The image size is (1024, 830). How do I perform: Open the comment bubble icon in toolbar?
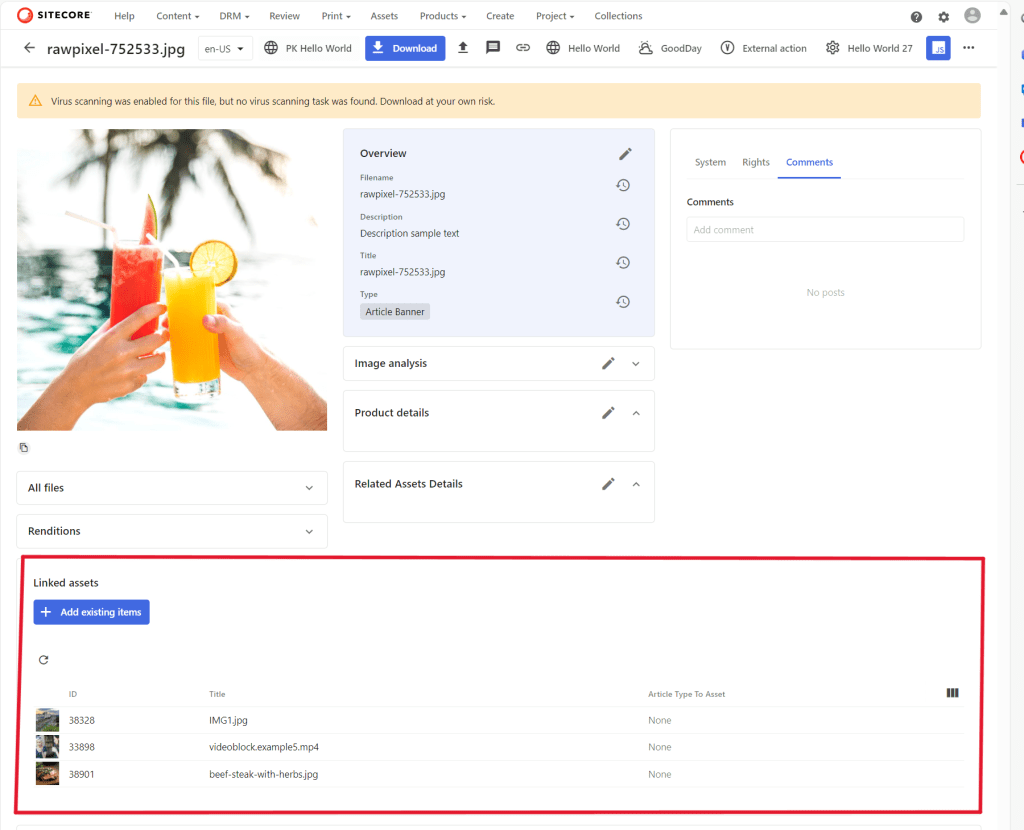tap(493, 48)
